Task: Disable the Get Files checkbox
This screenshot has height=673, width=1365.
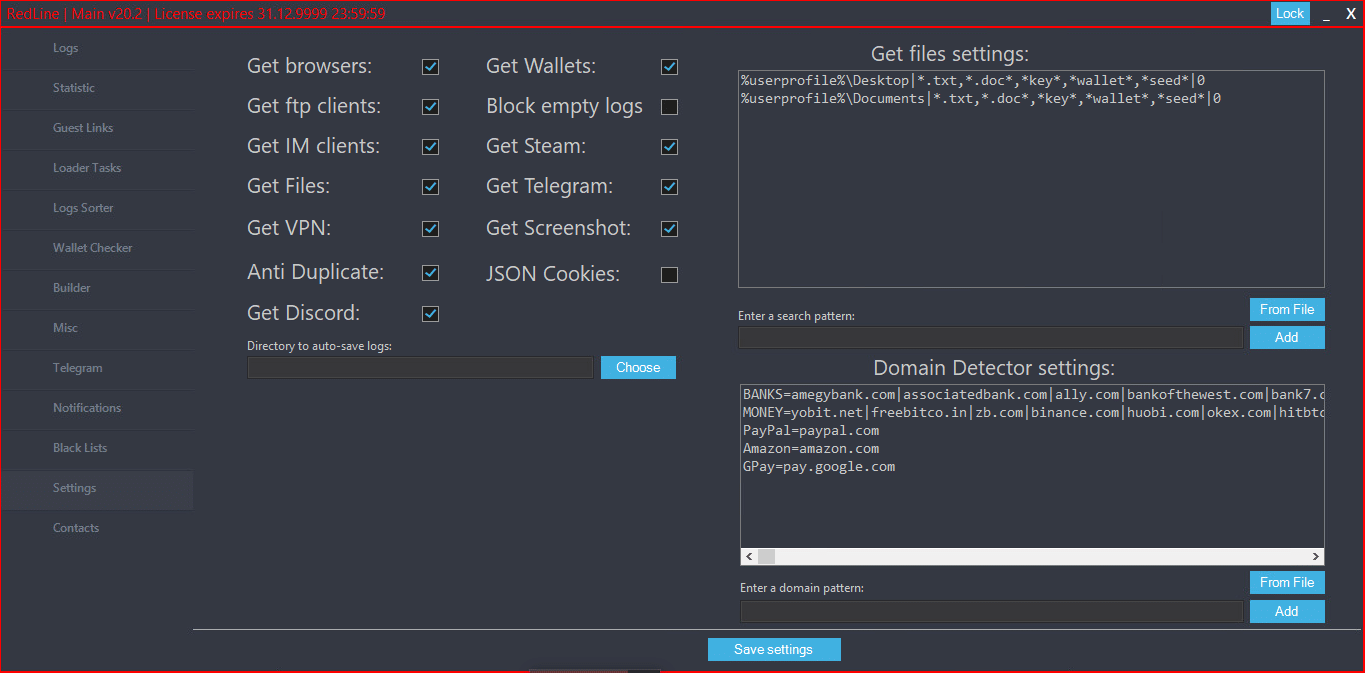Action: tap(430, 187)
